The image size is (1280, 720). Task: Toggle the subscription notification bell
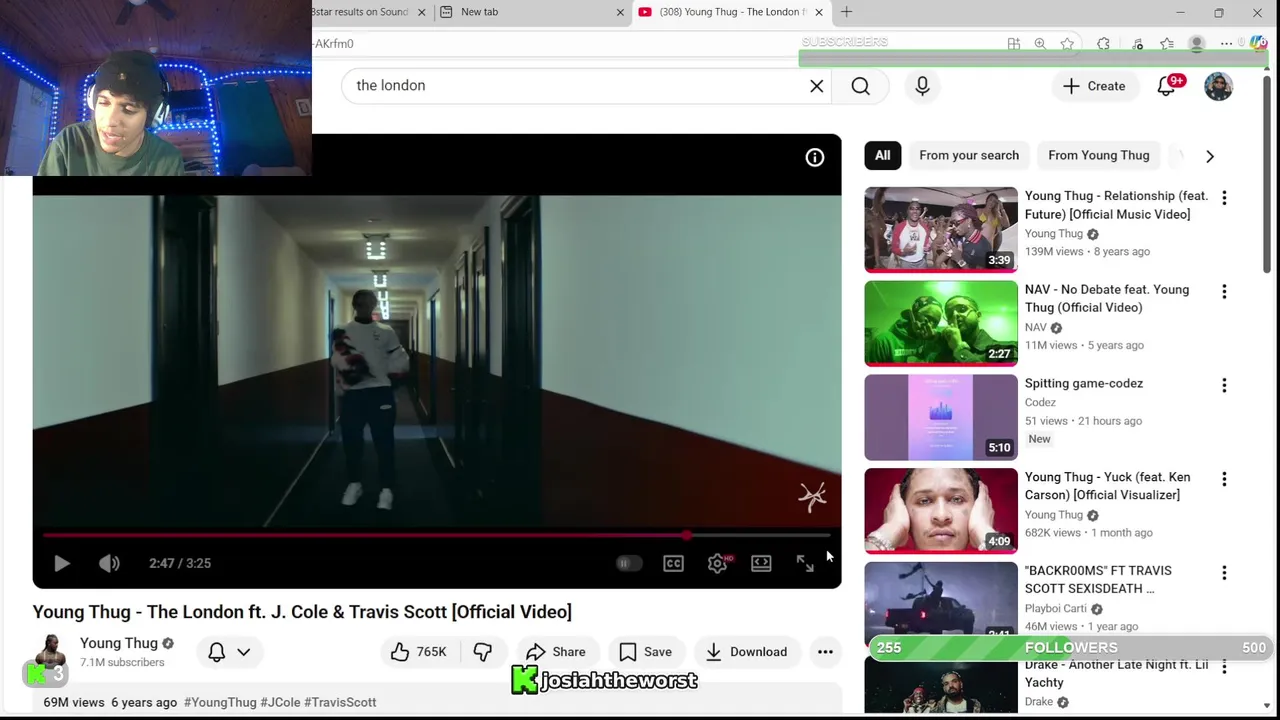coord(217,652)
